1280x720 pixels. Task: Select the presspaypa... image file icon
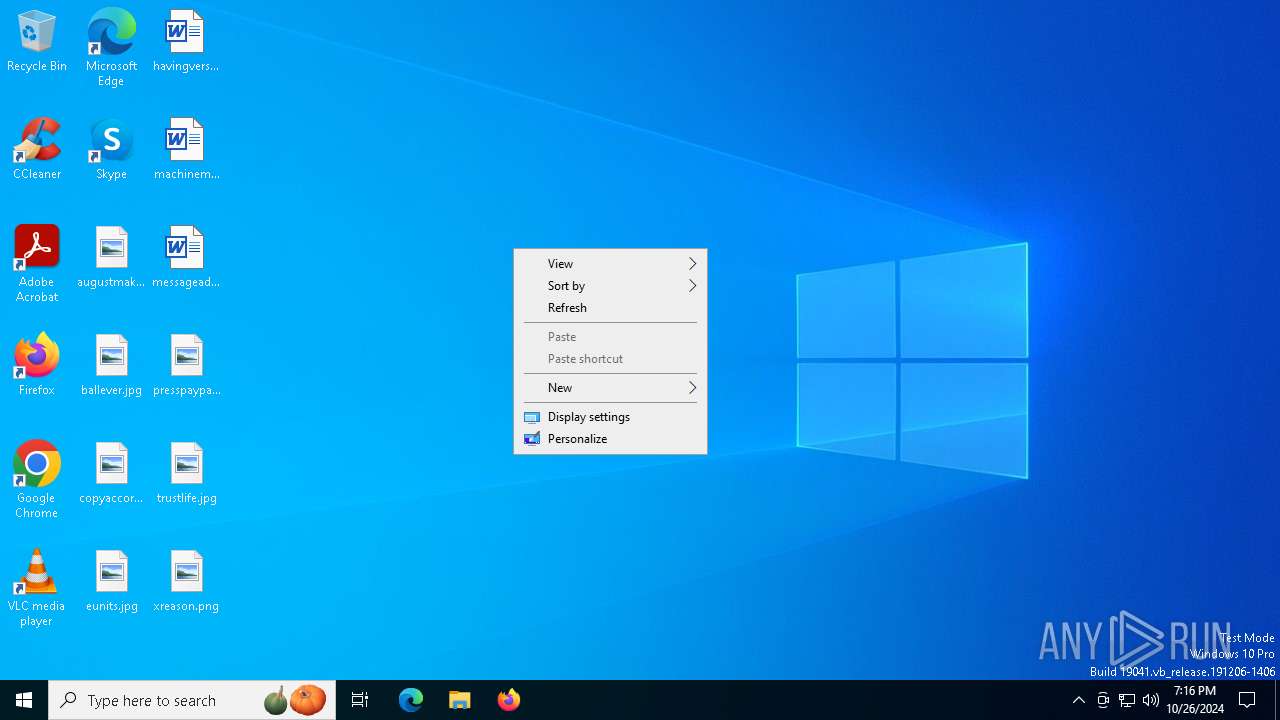[186, 366]
